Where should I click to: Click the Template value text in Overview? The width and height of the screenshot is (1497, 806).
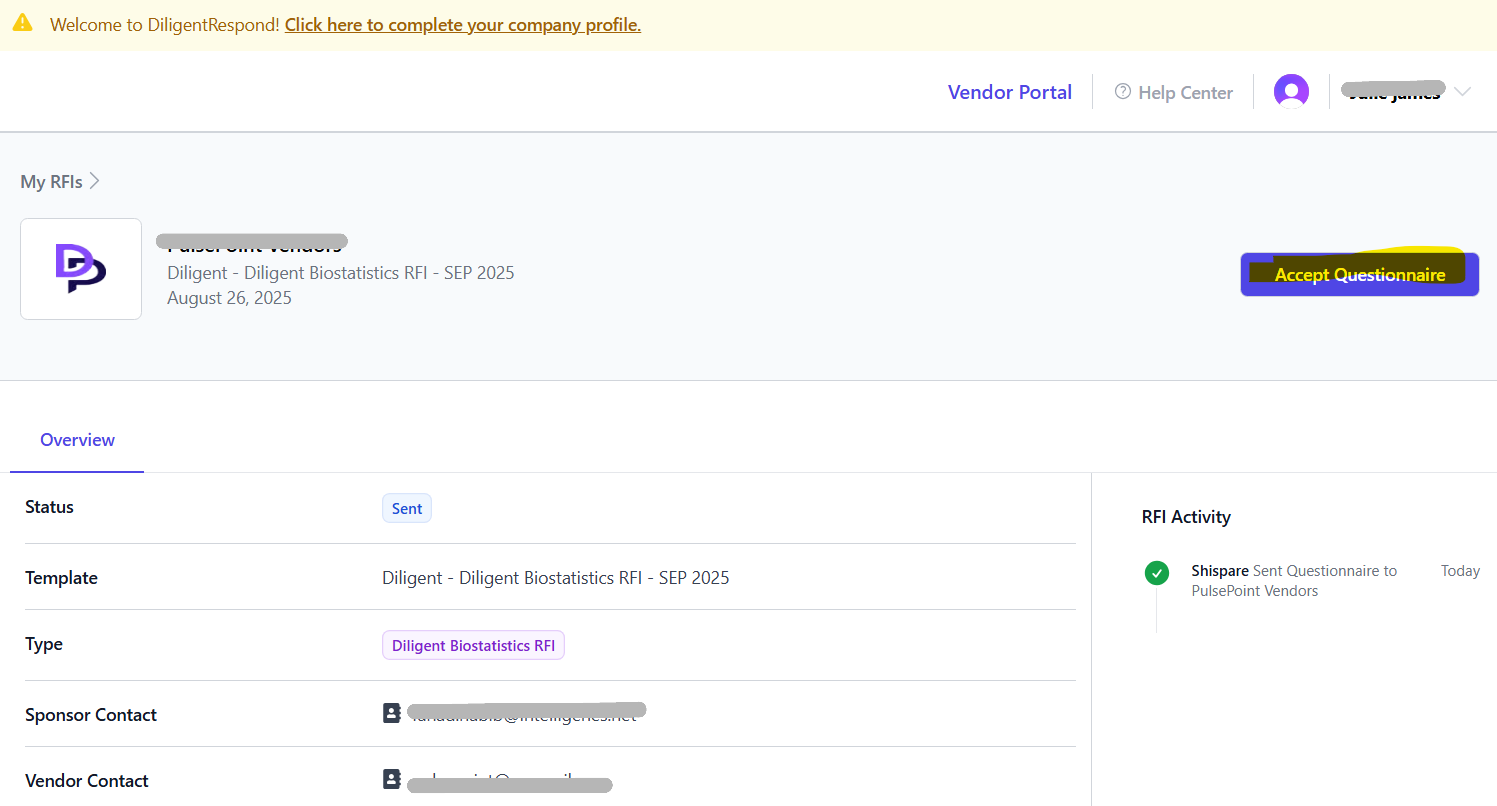click(556, 578)
